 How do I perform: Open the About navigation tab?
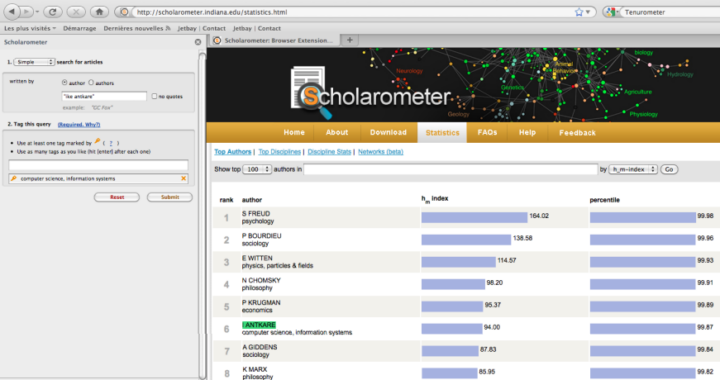point(337,132)
